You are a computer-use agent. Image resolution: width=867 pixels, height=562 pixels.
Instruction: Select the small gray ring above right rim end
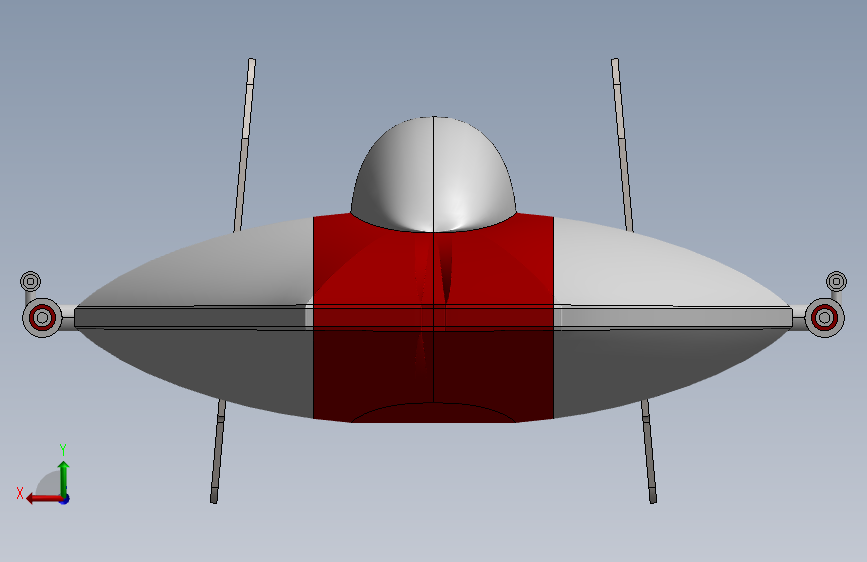pos(836,282)
